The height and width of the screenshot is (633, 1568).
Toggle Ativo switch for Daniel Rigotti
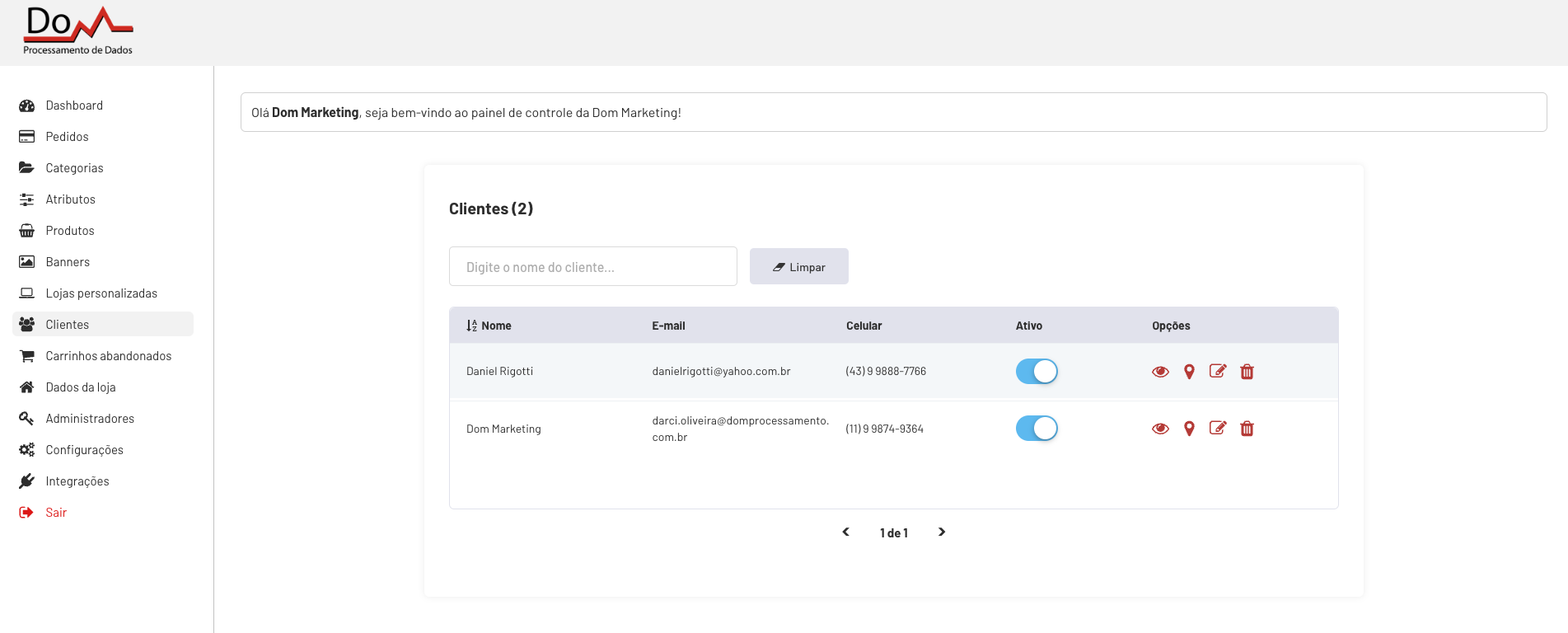[1036, 372]
